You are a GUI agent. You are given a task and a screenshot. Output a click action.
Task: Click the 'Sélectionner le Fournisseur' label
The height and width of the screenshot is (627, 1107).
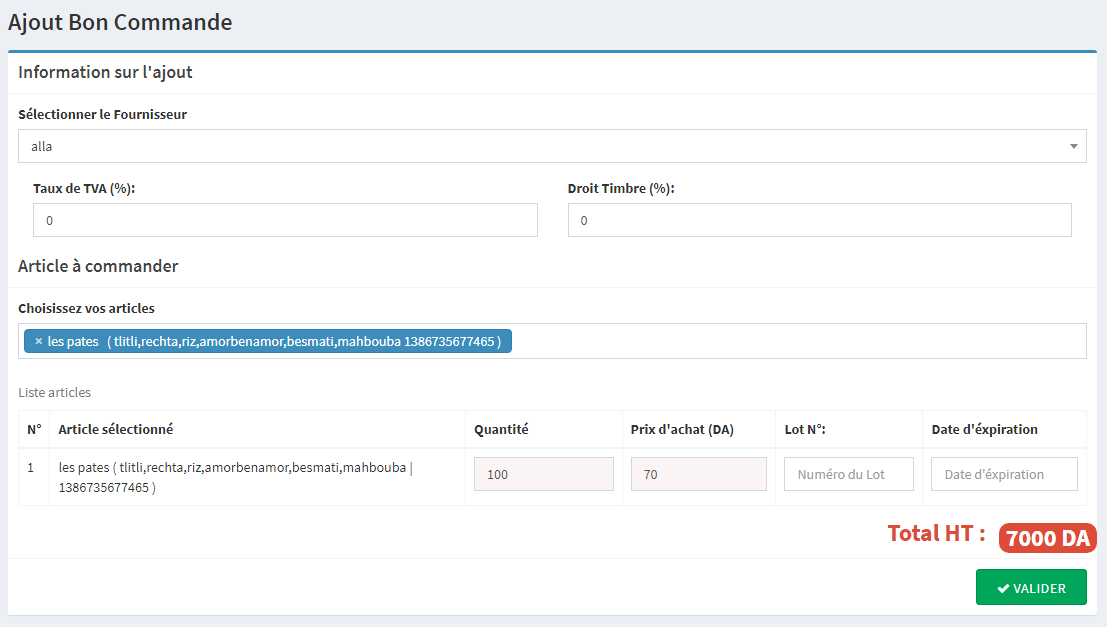pos(102,114)
